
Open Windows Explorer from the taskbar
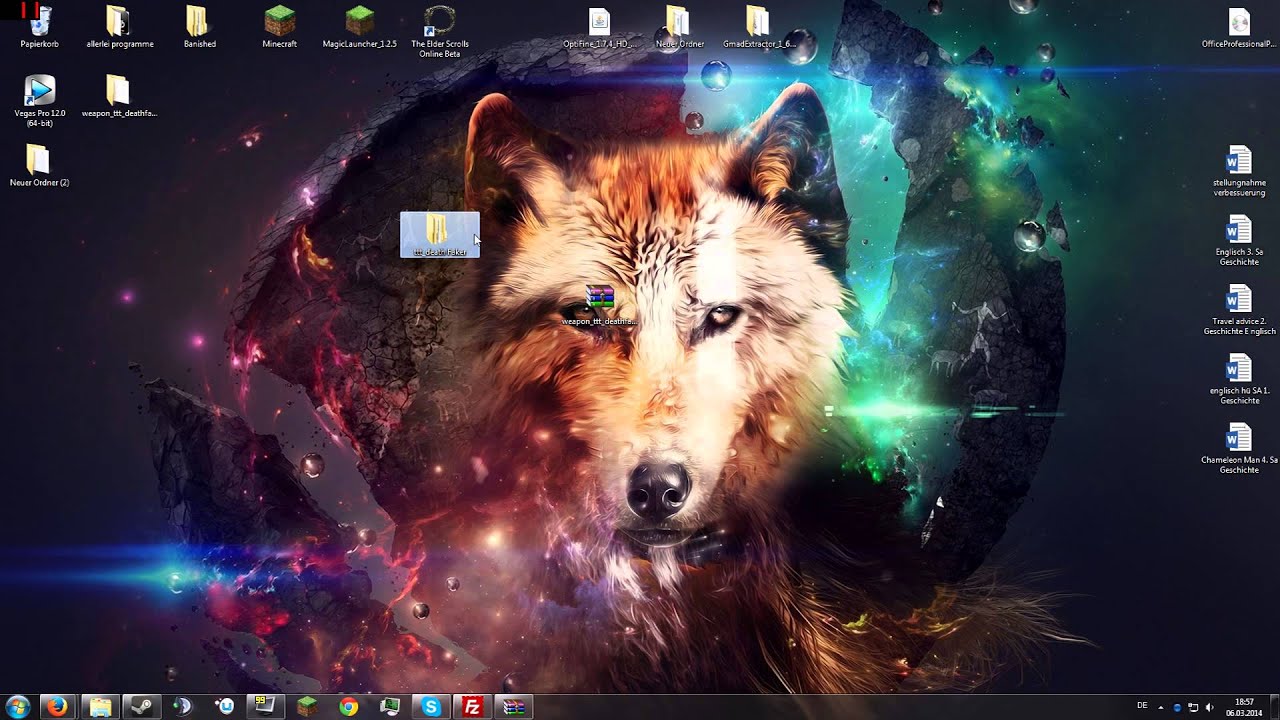99,707
